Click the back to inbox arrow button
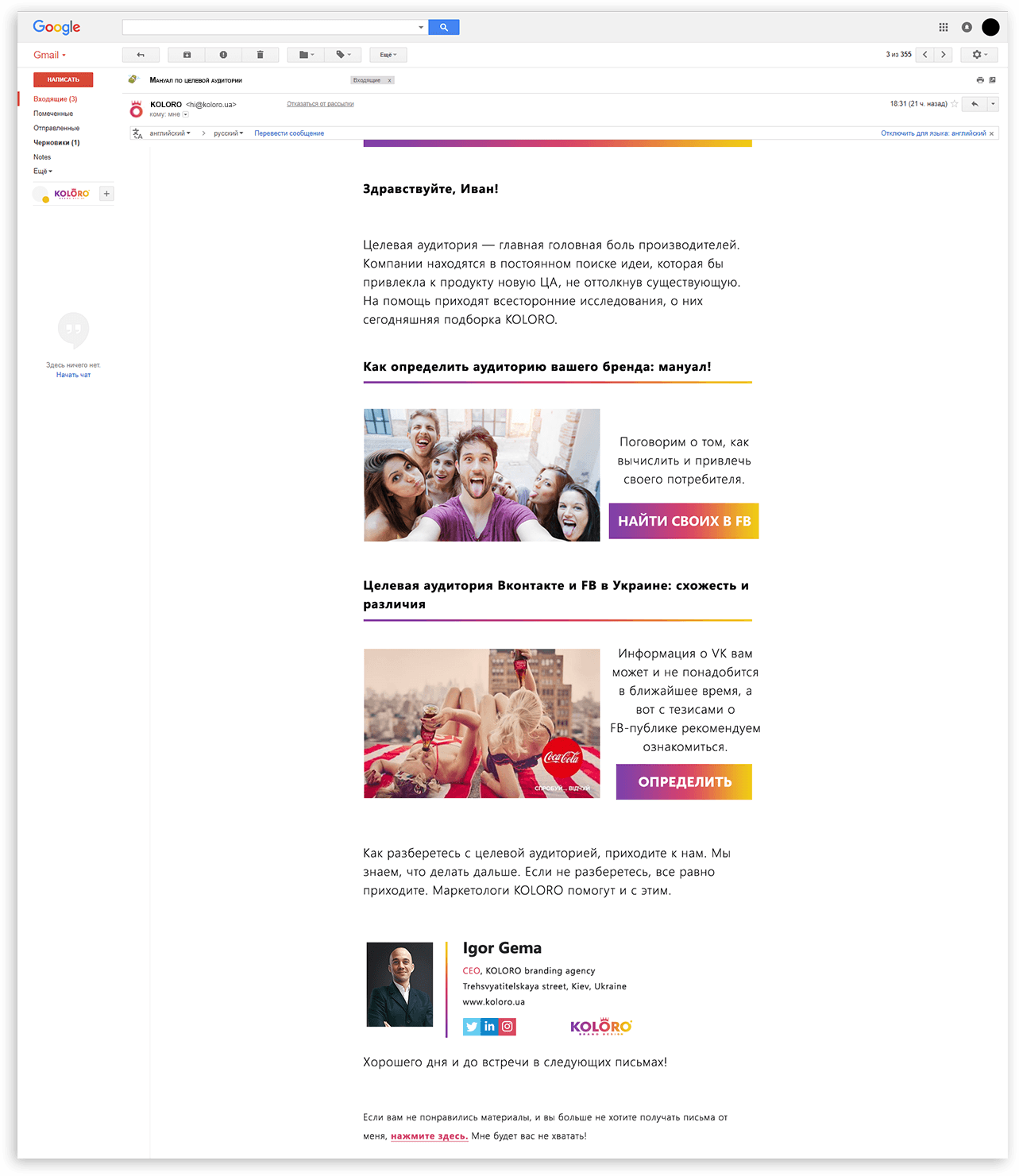 [x=141, y=55]
